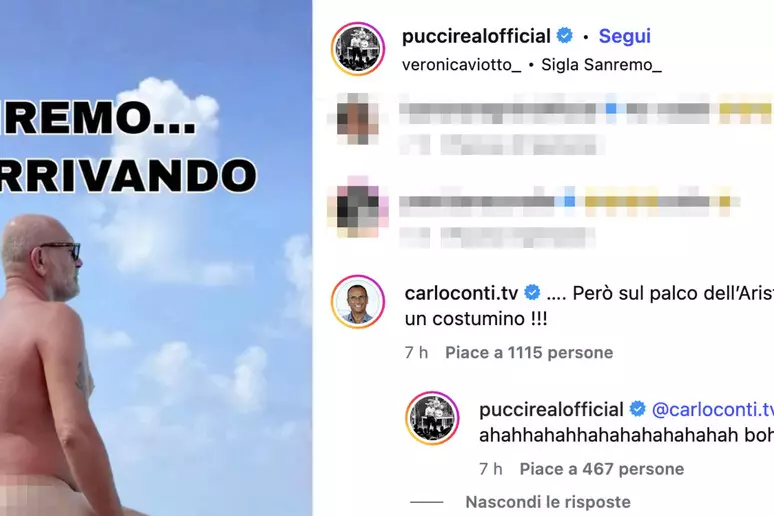View likes on comment with 1115 persone
This screenshot has width=774, height=516.
[x=529, y=353]
